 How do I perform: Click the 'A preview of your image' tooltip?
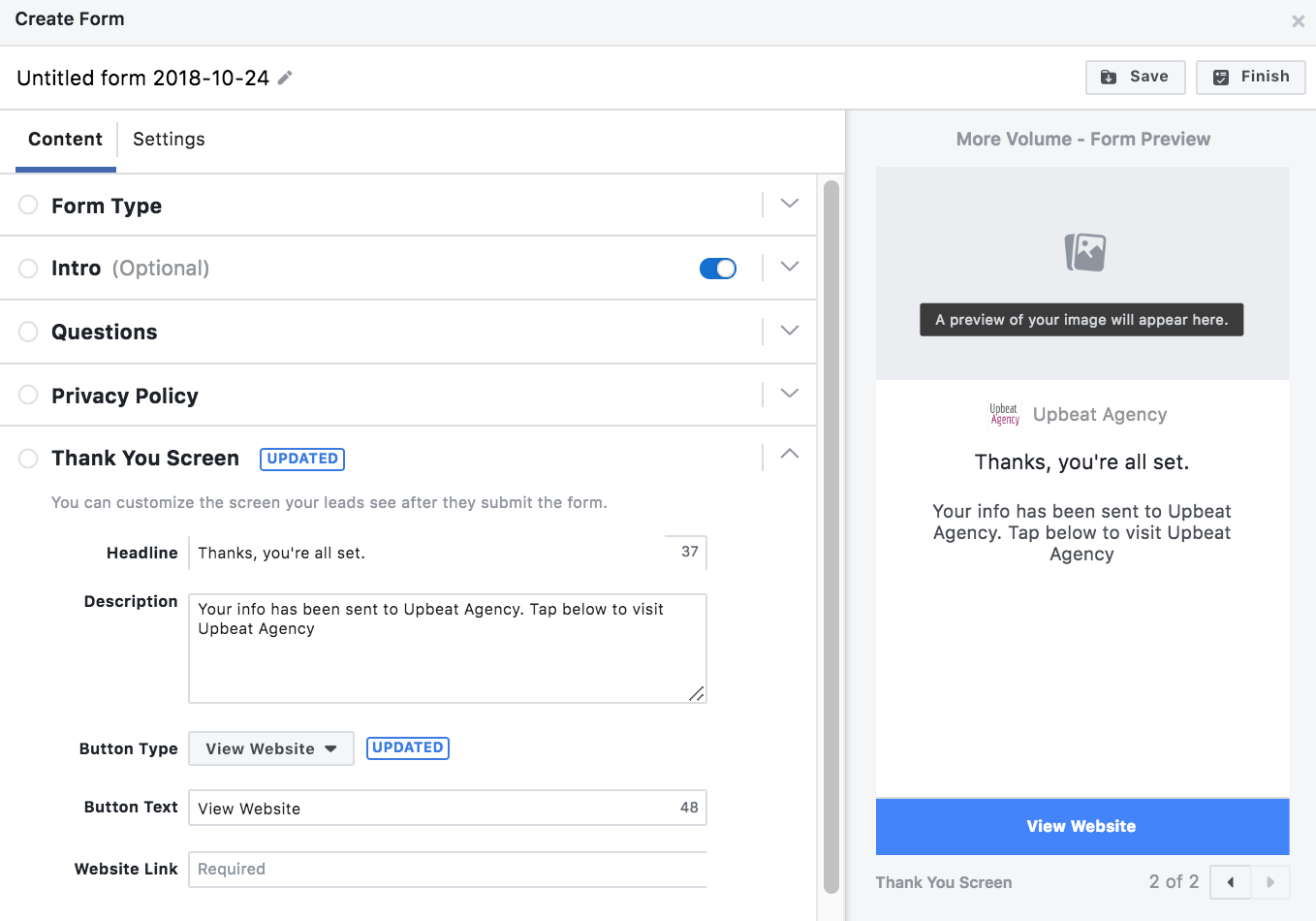point(1081,320)
